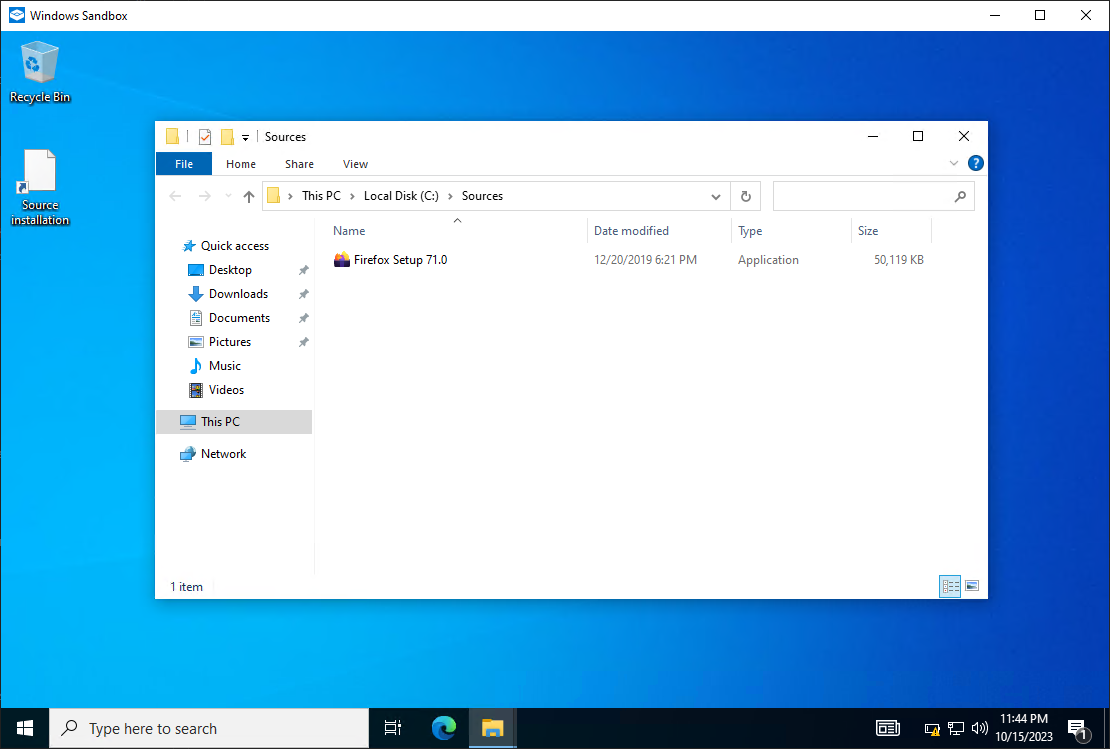Viewport: 1110px width, 749px height.
Task: Go up one level with Up arrow
Action: point(248,196)
